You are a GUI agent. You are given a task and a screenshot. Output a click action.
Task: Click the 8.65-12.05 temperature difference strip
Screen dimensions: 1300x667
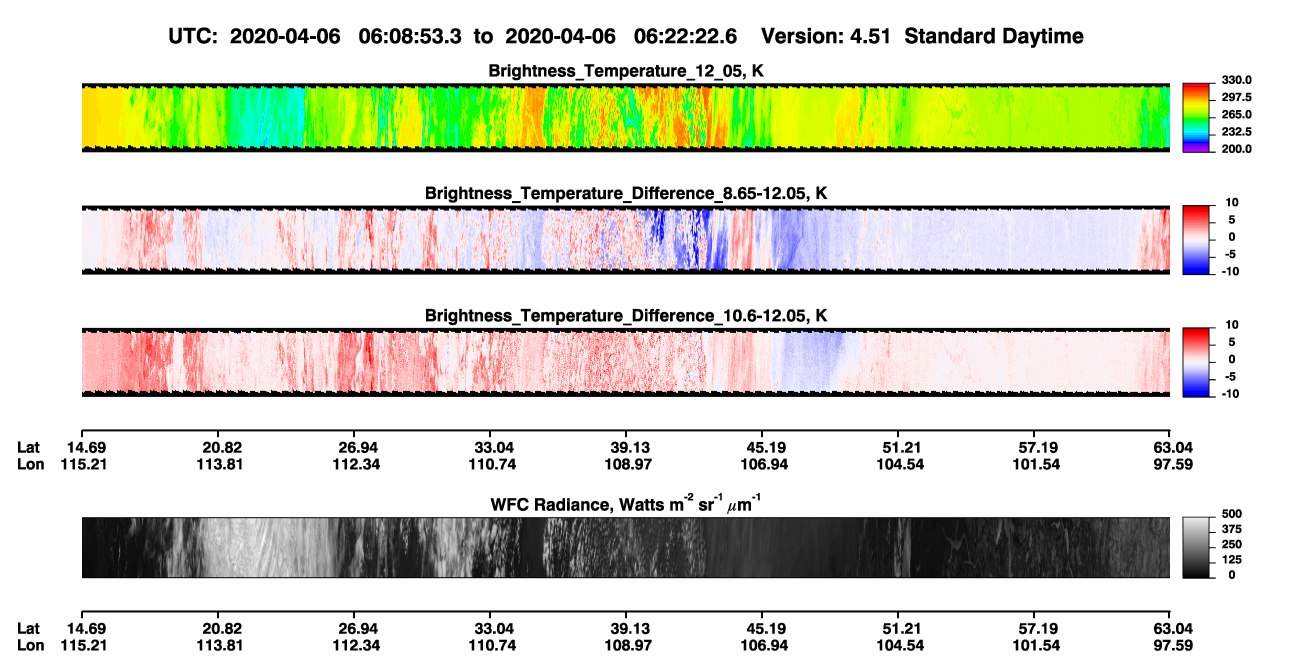point(625,239)
